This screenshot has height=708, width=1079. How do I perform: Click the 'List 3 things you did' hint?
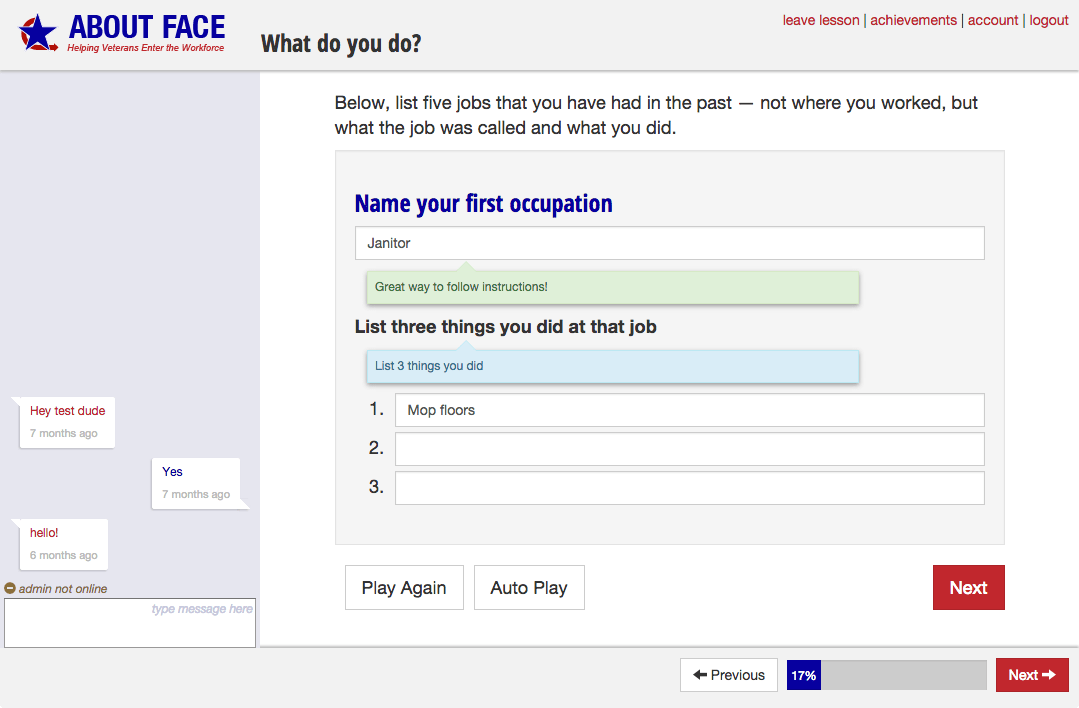tap(612, 366)
